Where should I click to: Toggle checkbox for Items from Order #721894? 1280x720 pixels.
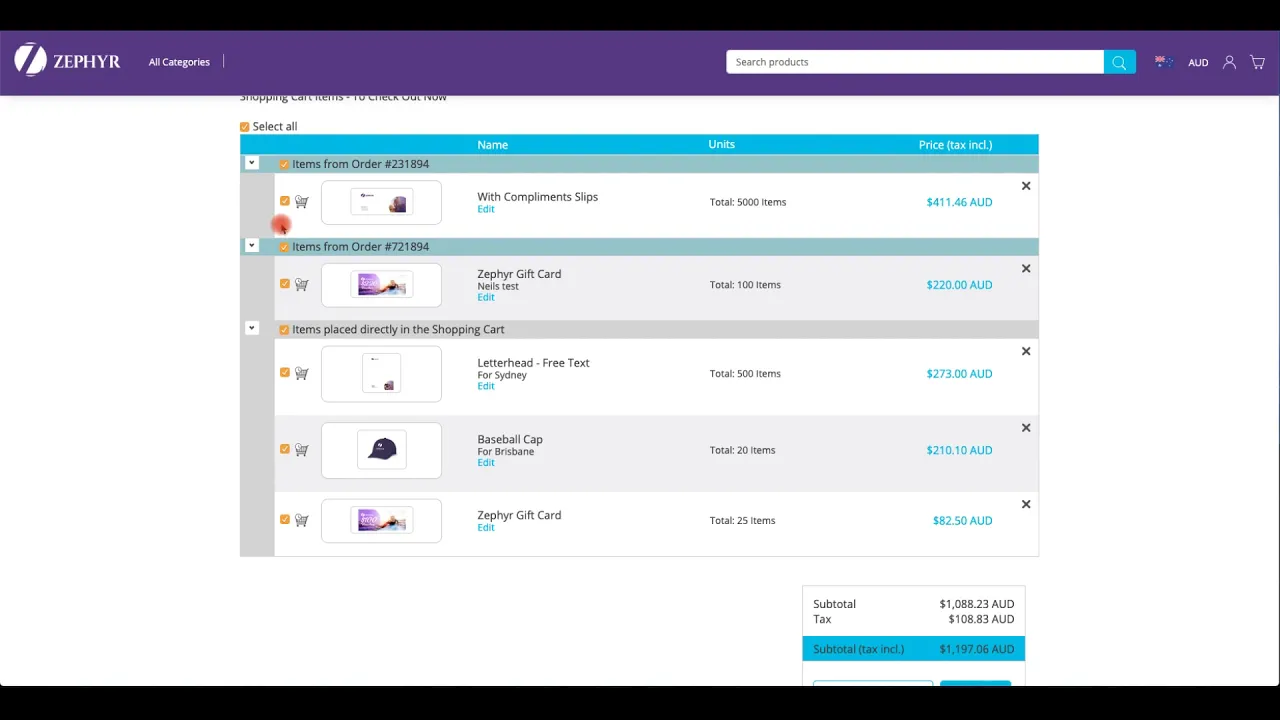click(284, 247)
